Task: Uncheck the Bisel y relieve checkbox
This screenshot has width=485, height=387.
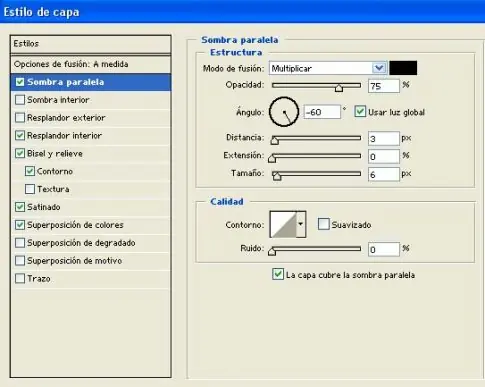Action: click(x=20, y=153)
